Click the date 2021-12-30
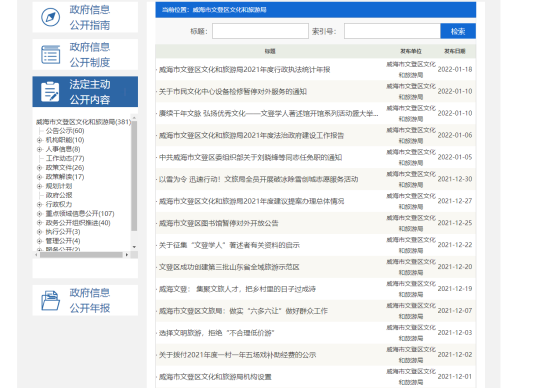Viewport: 554px width, 389px height. click(455, 179)
